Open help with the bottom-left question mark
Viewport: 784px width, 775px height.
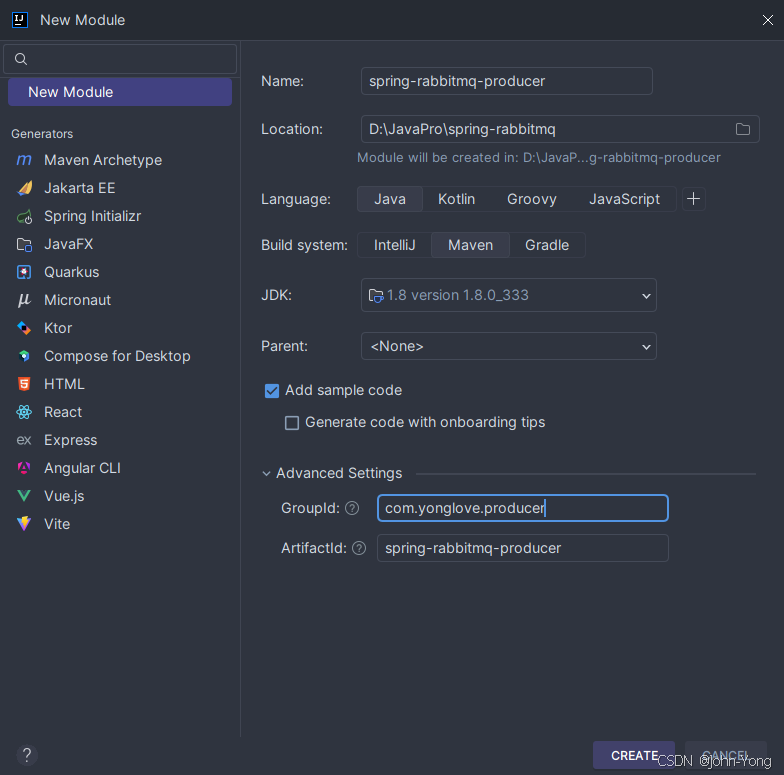click(x=27, y=755)
